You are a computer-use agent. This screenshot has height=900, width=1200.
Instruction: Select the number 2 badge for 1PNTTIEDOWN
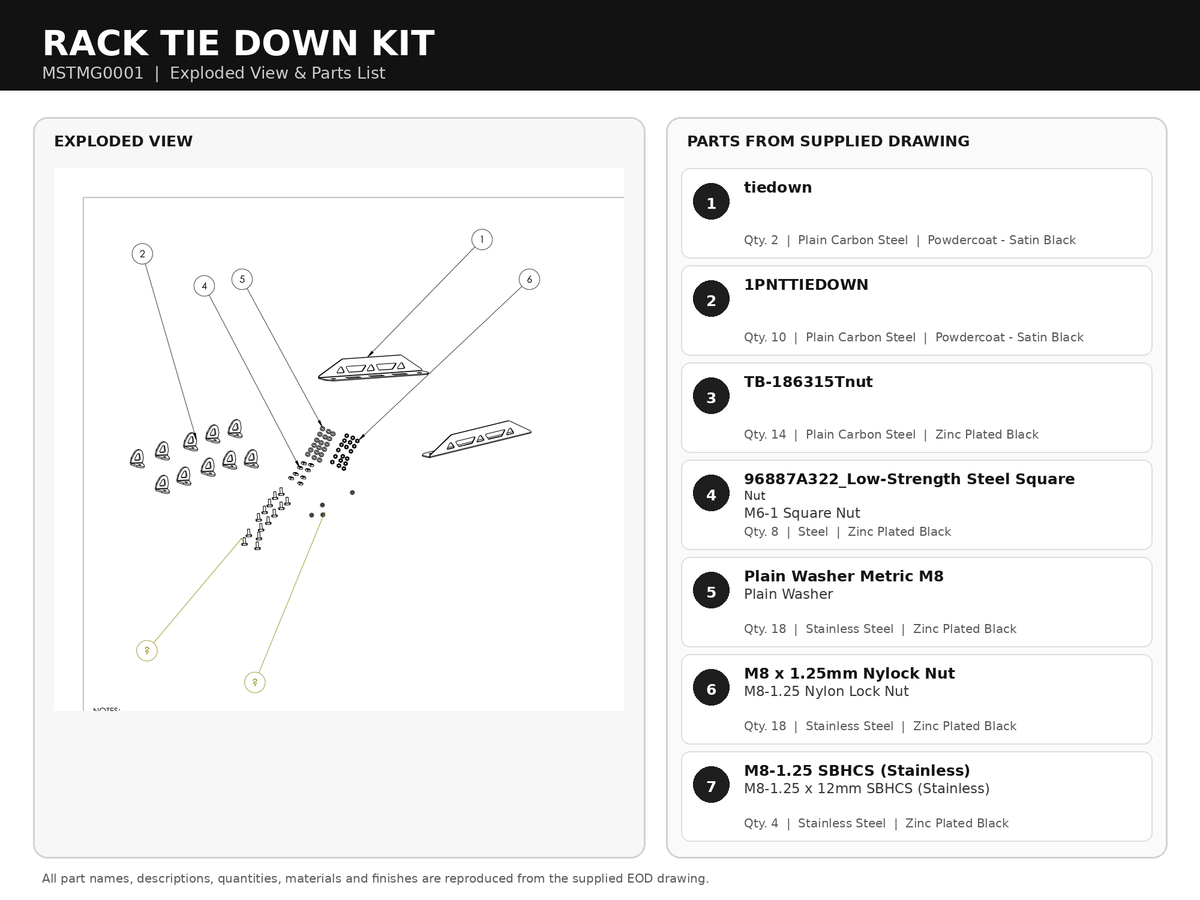pos(711,300)
